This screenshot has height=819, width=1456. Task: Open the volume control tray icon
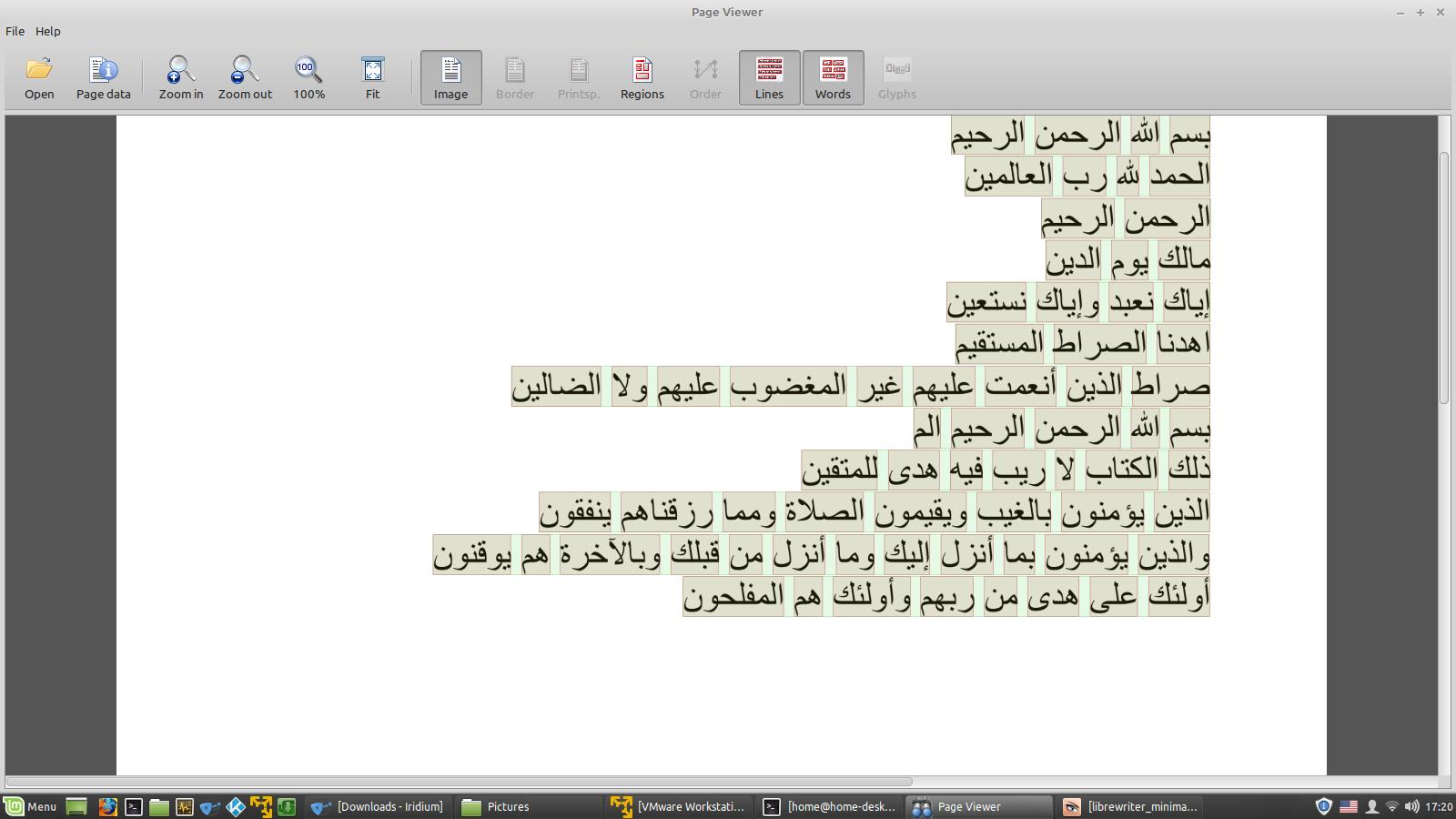1411,806
